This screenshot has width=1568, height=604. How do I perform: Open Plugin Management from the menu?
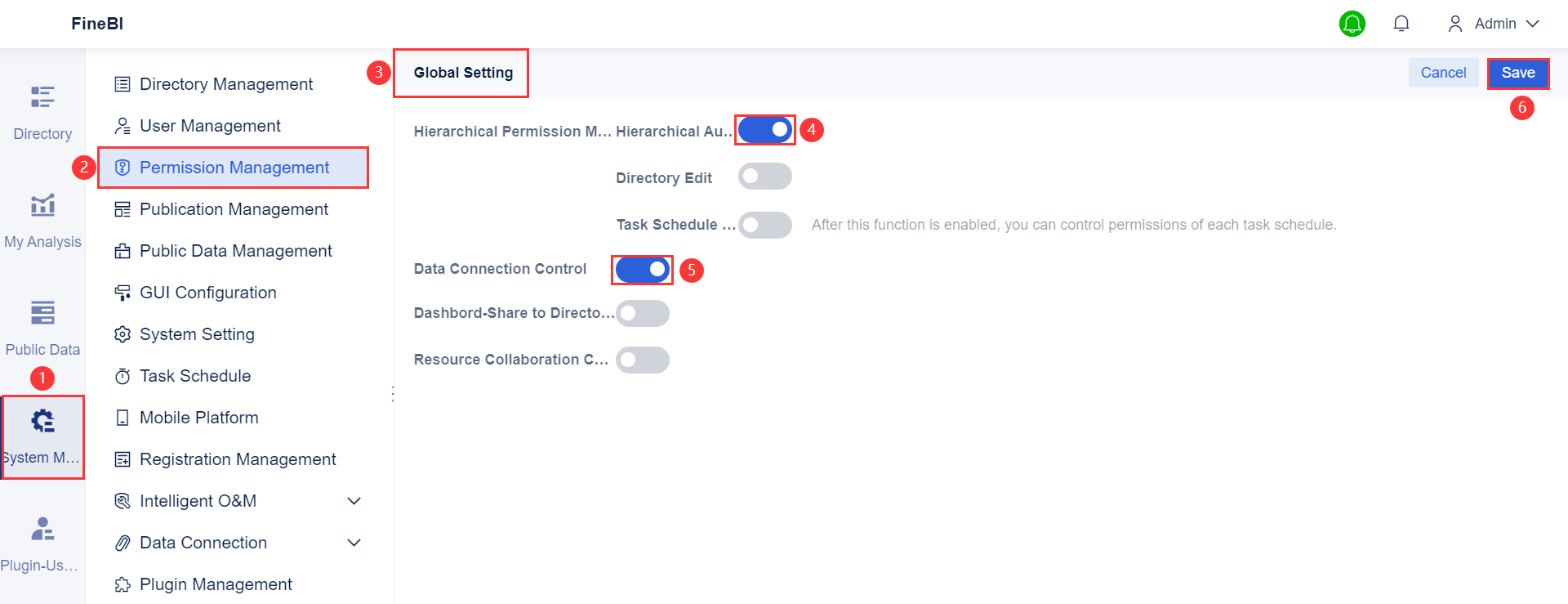pos(216,584)
